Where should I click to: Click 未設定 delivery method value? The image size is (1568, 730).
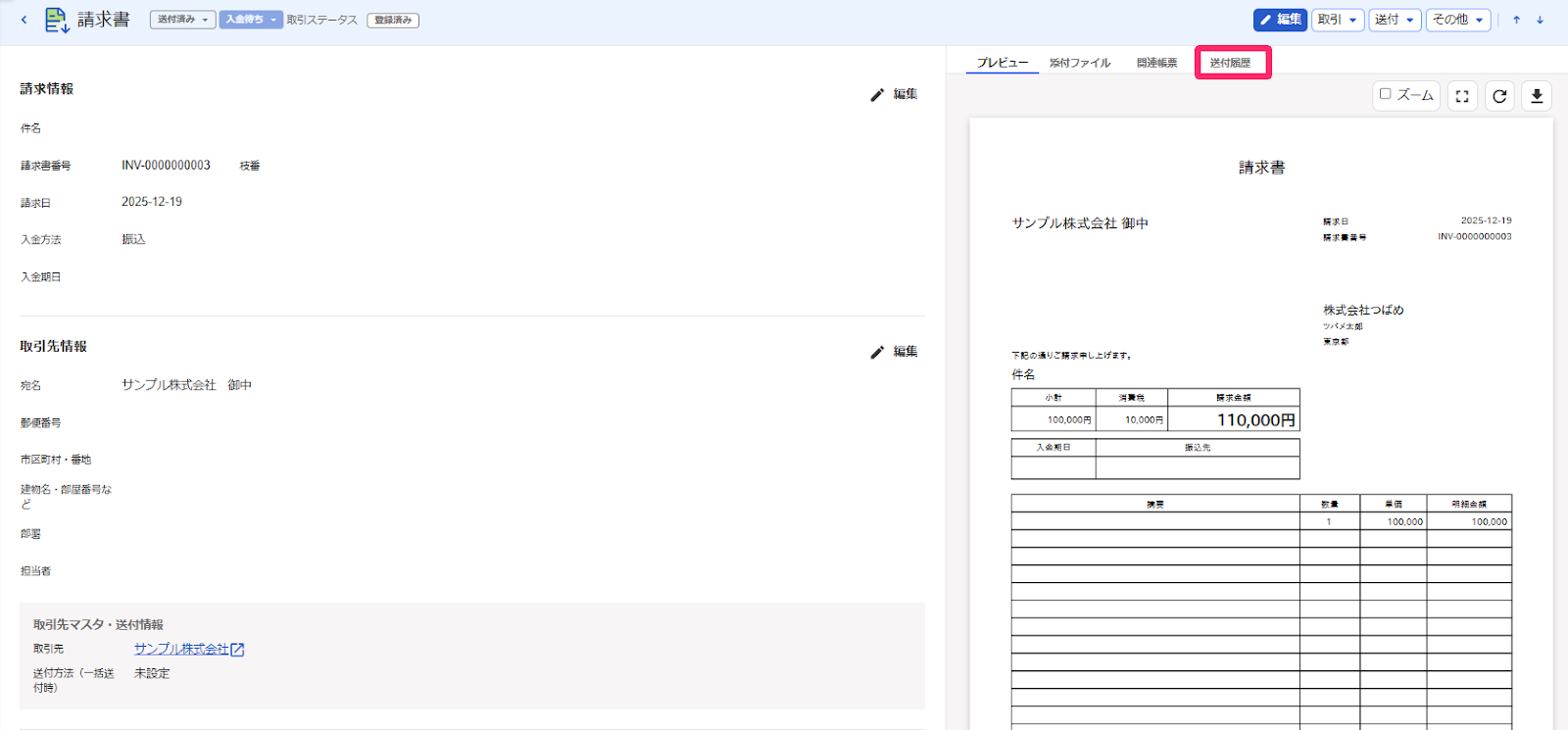tap(152, 673)
